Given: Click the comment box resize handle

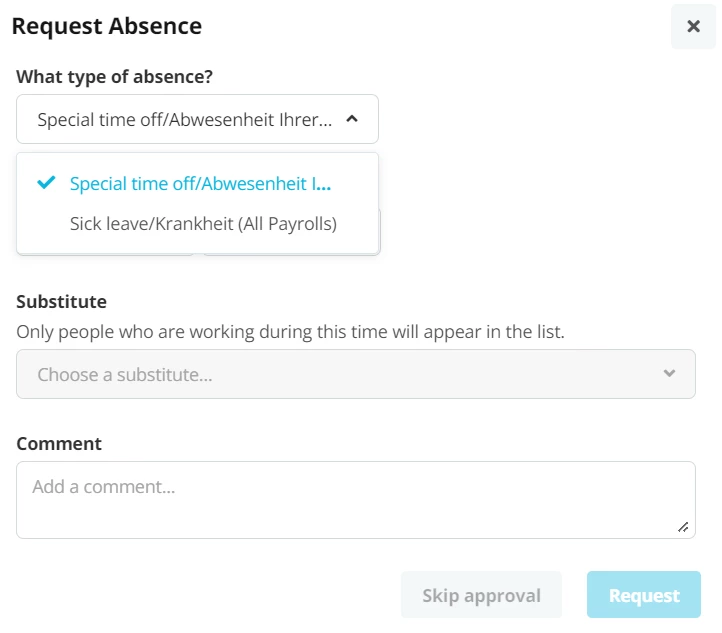Looking at the screenshot, I should (683, 527).
